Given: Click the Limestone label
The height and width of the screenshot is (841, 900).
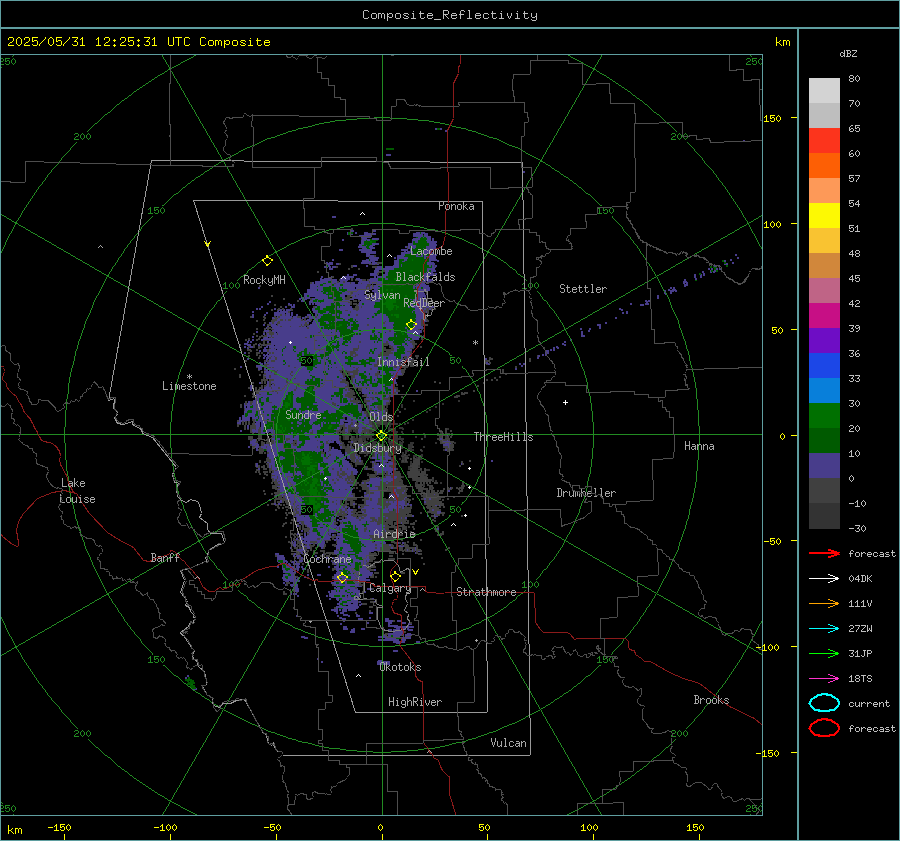Looking at the screenshot, I should tap(189, 386).
